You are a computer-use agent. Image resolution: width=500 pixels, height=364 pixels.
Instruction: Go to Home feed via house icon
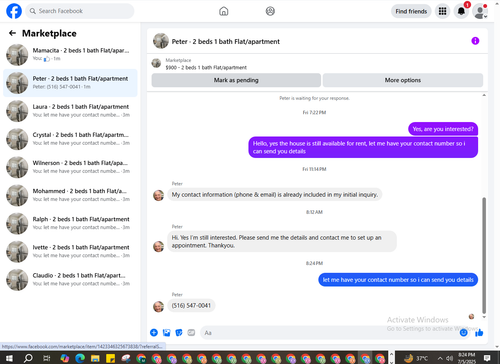224,11
